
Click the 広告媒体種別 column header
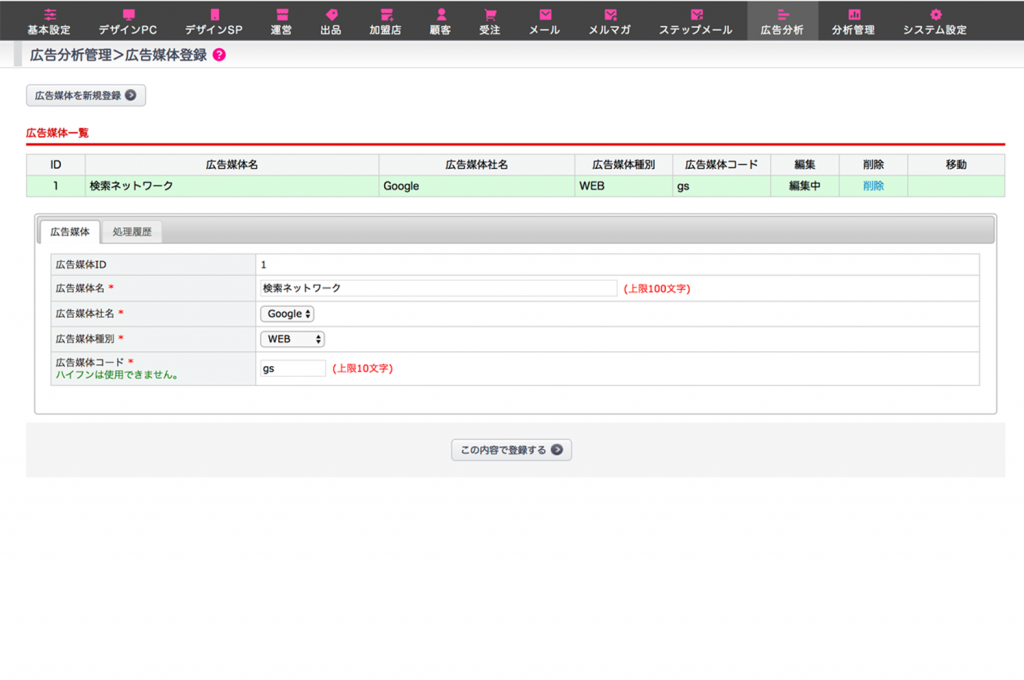point(624,165)
